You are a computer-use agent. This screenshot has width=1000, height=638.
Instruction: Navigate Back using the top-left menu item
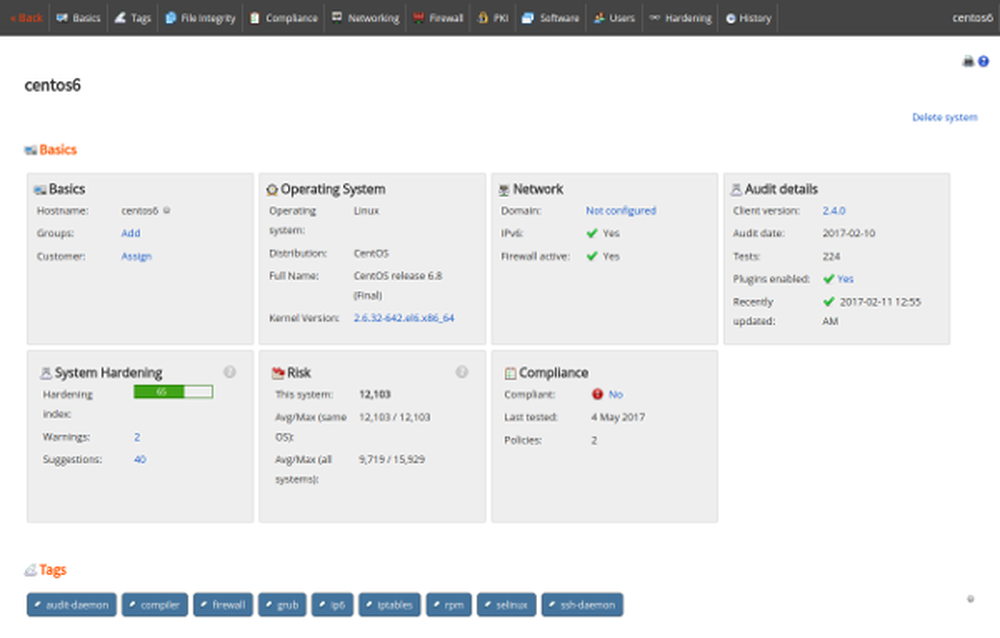pos(25,17)
